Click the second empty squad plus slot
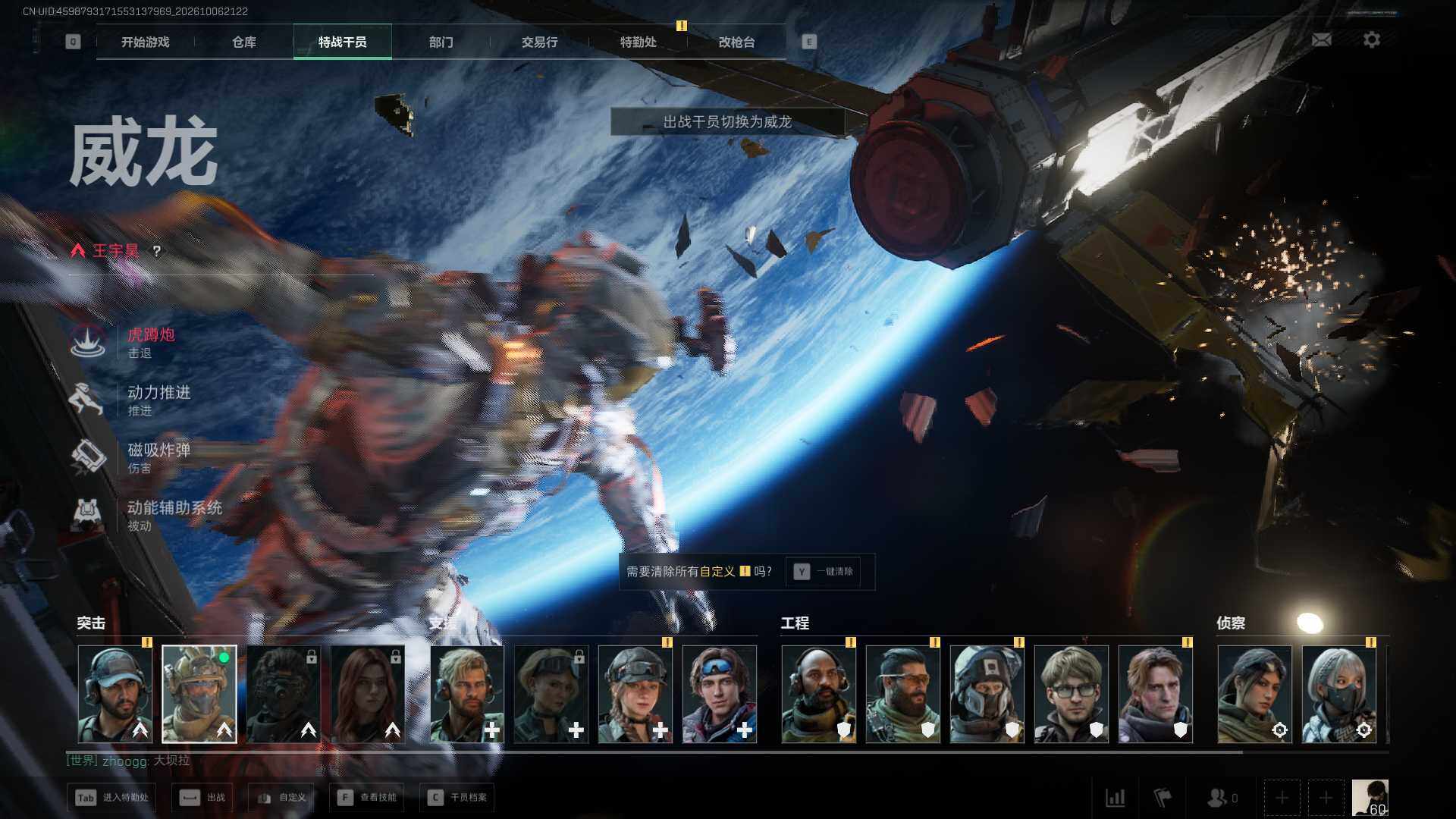This screenshot has width=1456, height=819. 1326,798
